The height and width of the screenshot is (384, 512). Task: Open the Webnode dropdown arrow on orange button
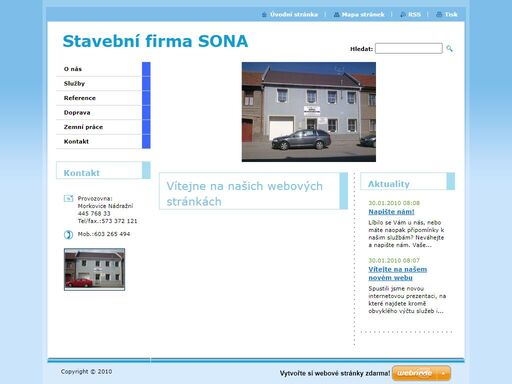coord(443,373)
